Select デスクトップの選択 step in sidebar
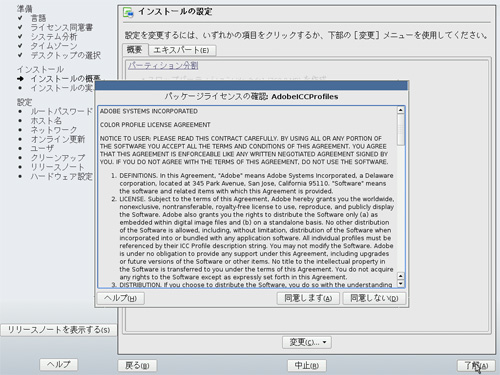This screenshot has width=500, height=375. 66,55
